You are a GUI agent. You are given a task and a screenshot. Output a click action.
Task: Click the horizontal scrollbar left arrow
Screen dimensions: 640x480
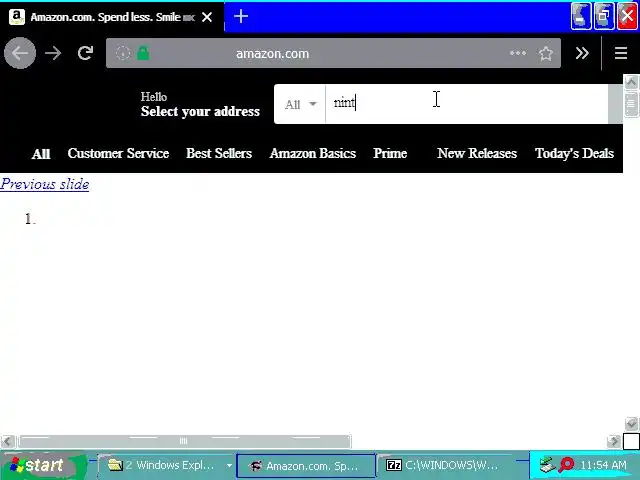pyautogui.click(x=7, y=441)
